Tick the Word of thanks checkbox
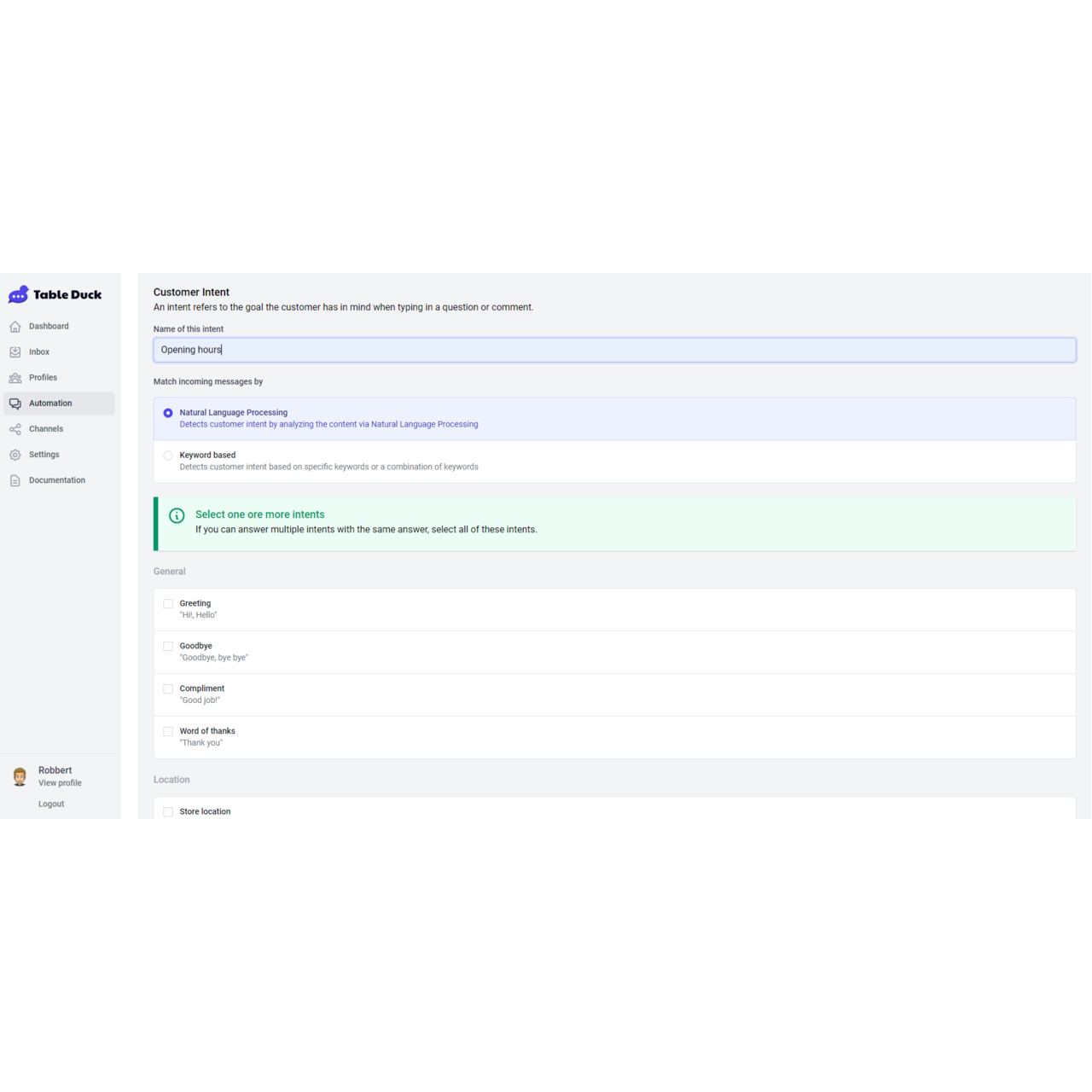 (x=168, y=732)
